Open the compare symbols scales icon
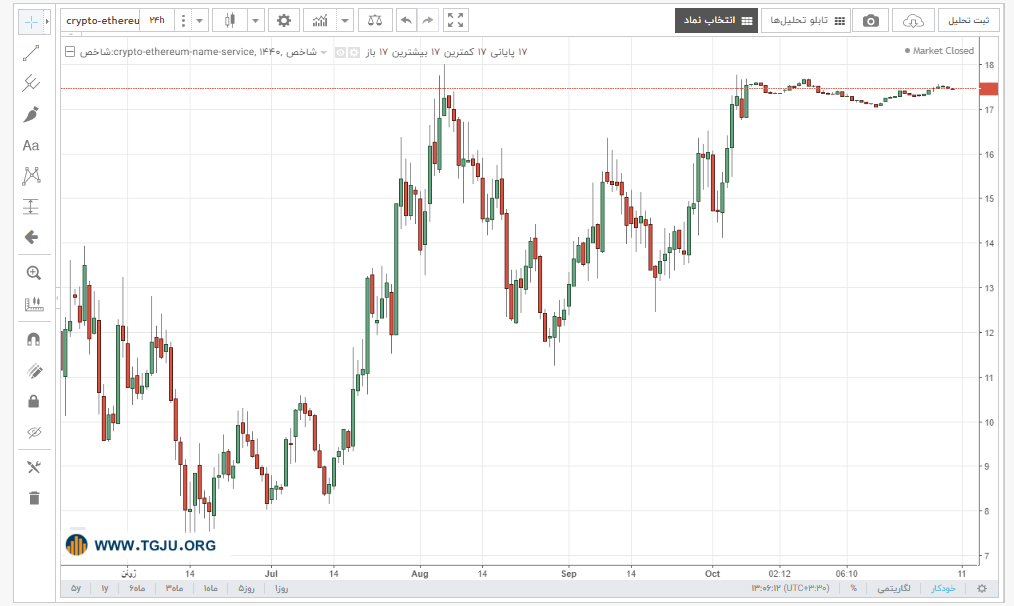Screen dimensions: 1014x606 tap(374, 21)
